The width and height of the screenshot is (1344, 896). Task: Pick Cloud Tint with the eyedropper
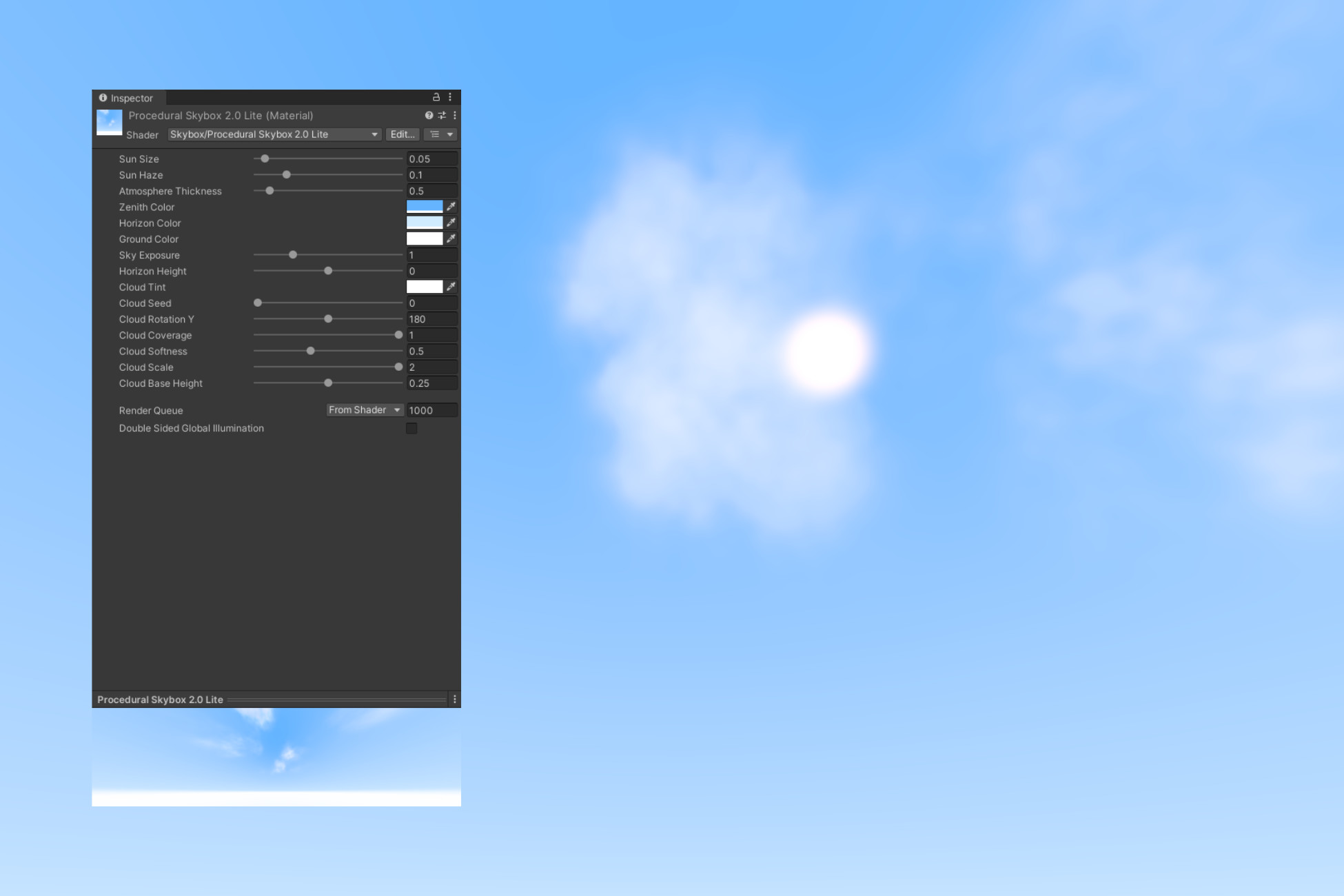pos(451,286)
